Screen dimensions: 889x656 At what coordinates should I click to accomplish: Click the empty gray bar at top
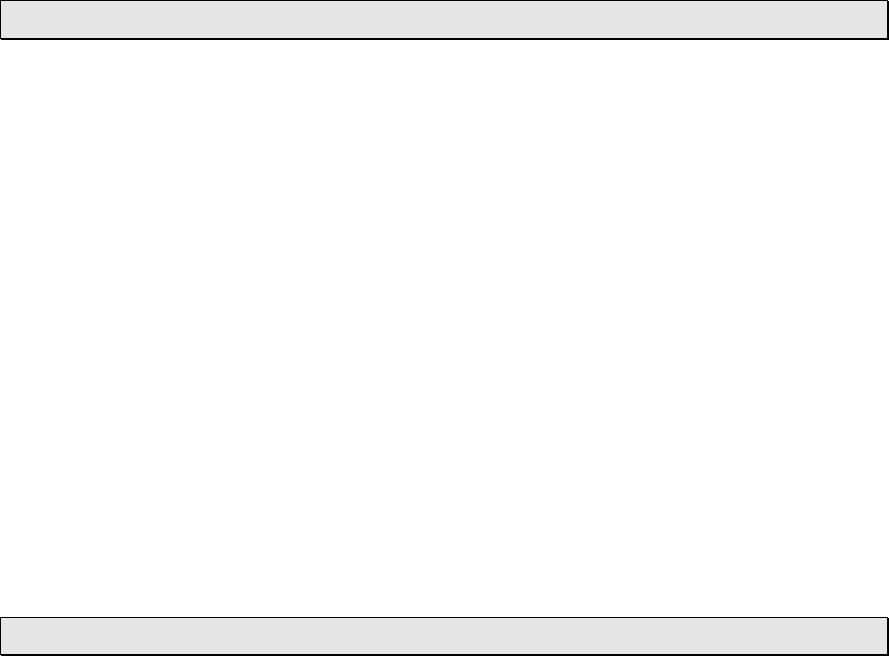point(444,20)
